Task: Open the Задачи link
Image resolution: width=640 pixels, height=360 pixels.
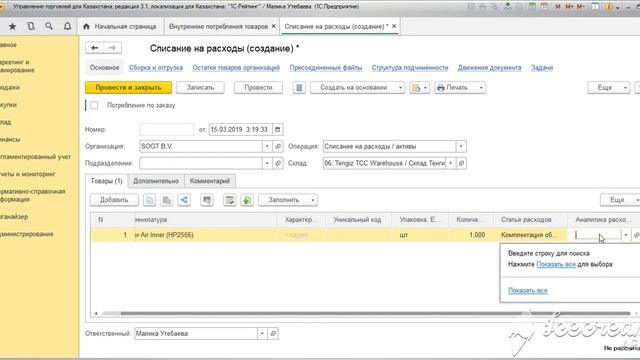Action: click(542, 68)
